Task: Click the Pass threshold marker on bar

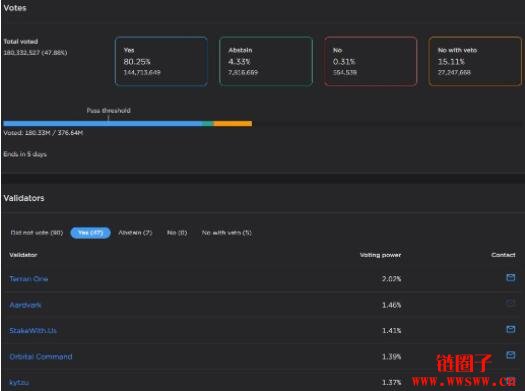Action: [x=108, y=119]
